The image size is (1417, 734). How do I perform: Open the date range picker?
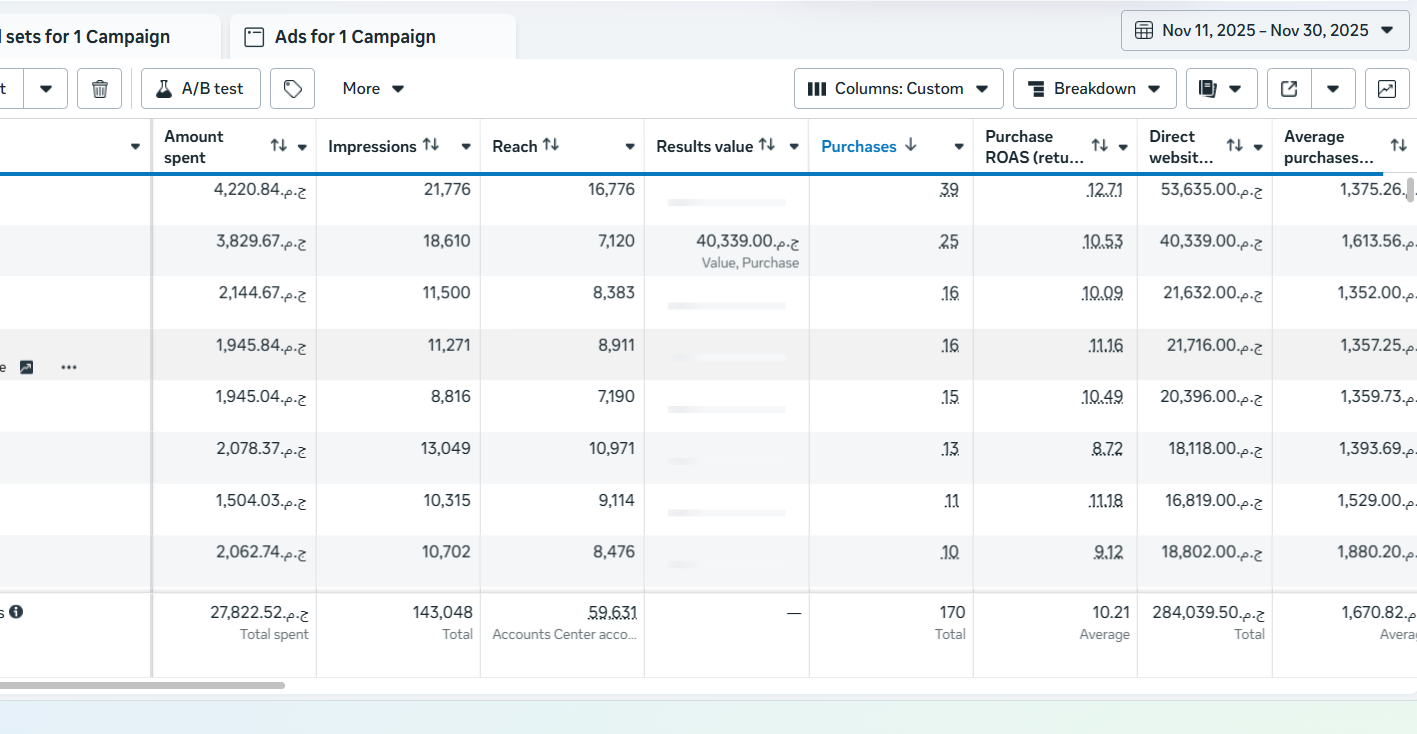click(x=1265, y=30)
